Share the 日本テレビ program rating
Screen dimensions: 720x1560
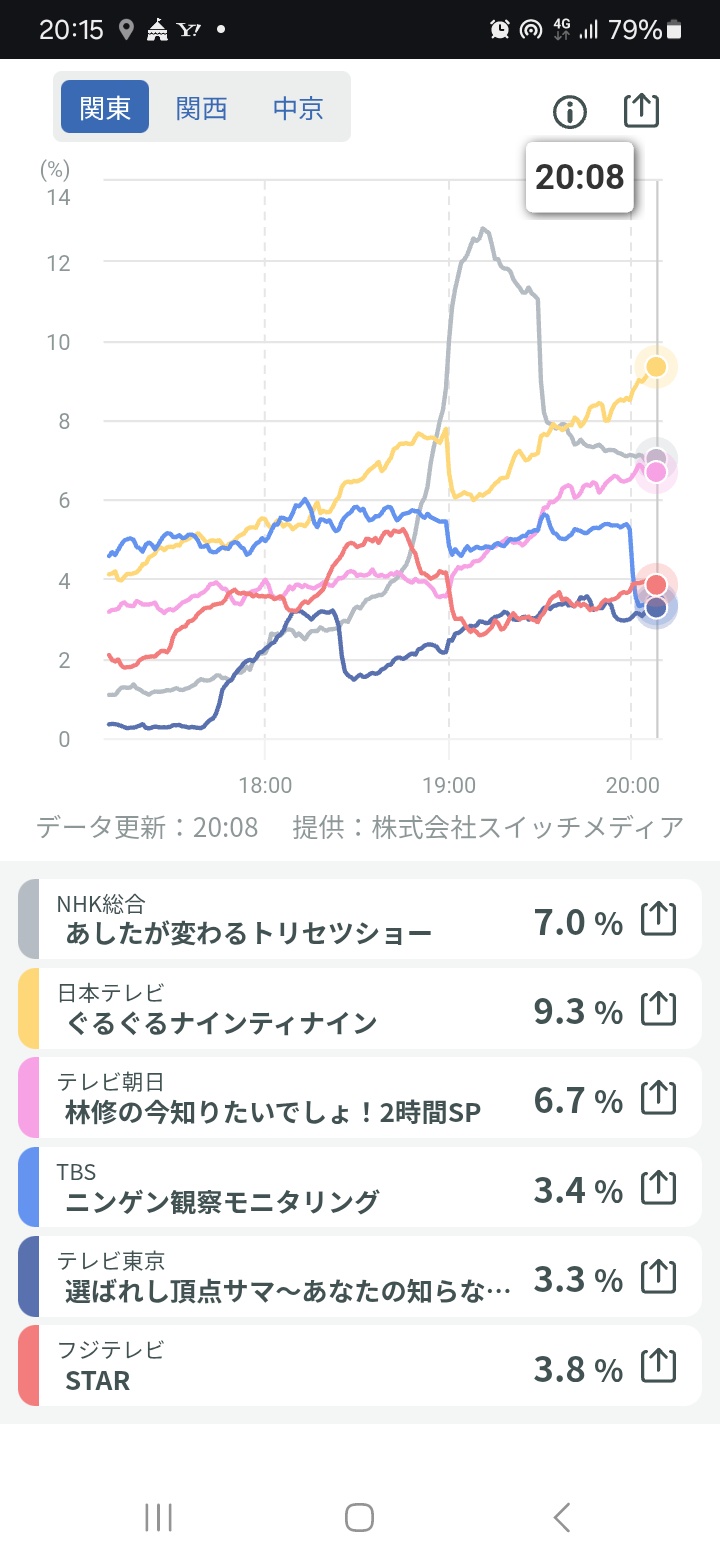tap(658, 1009)
